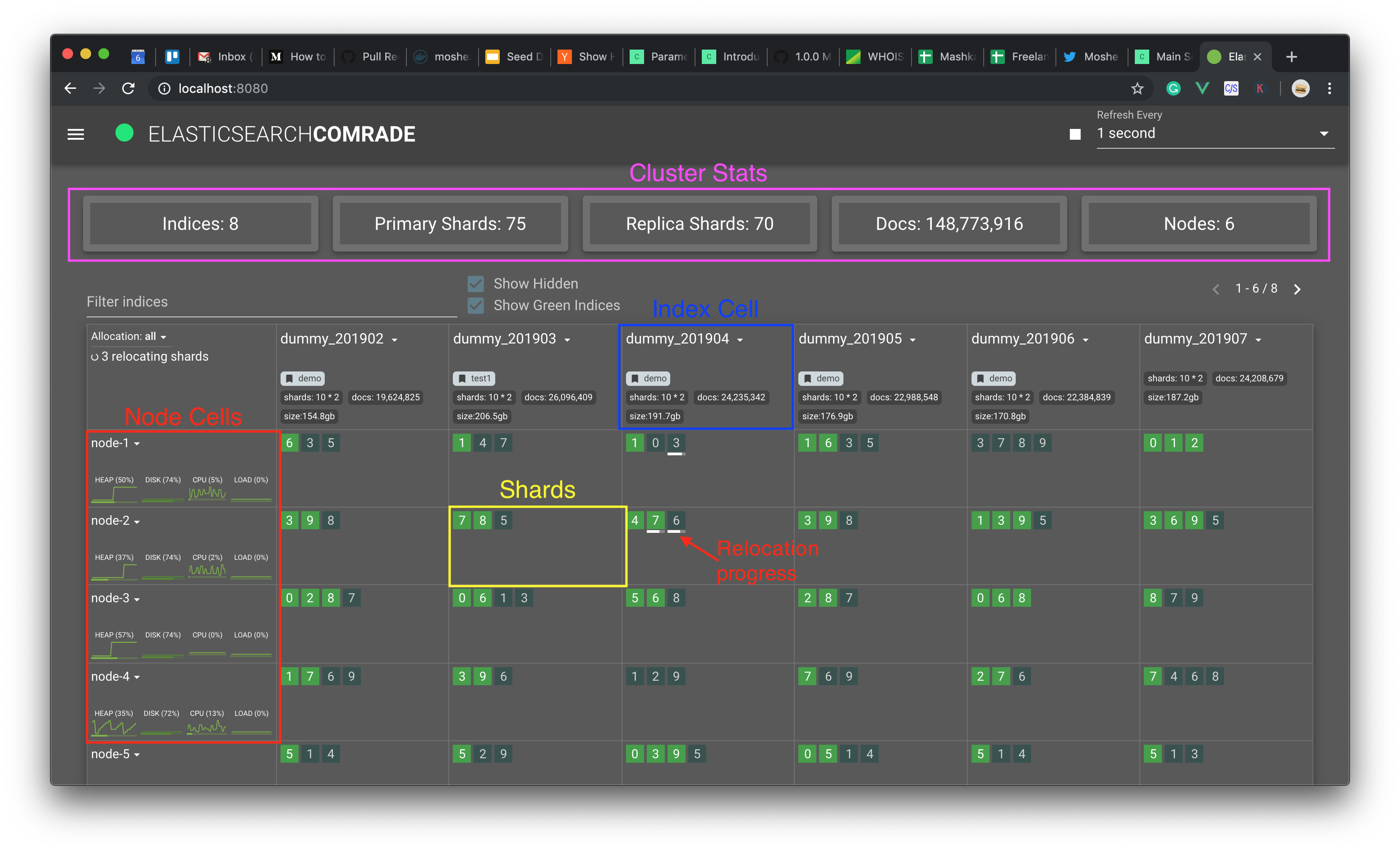Viewport: 1400px width, 852px height.
Task: Expand the node-2 dropdown menu
Action: (x=137, y=522)
